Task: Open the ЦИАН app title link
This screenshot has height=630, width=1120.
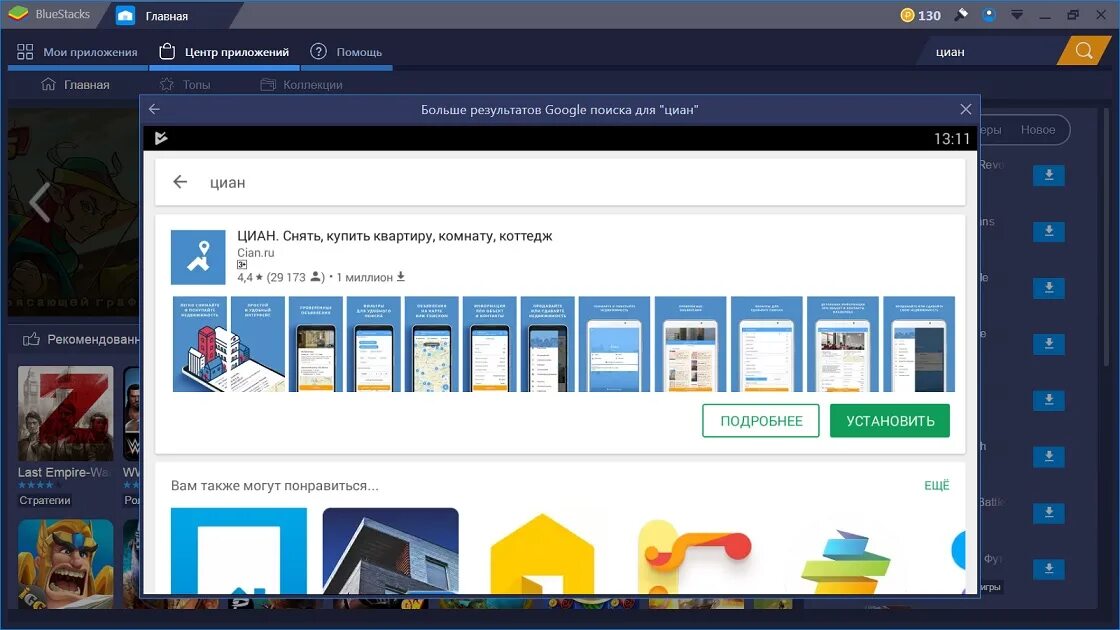Action: (x=394, y=236)
